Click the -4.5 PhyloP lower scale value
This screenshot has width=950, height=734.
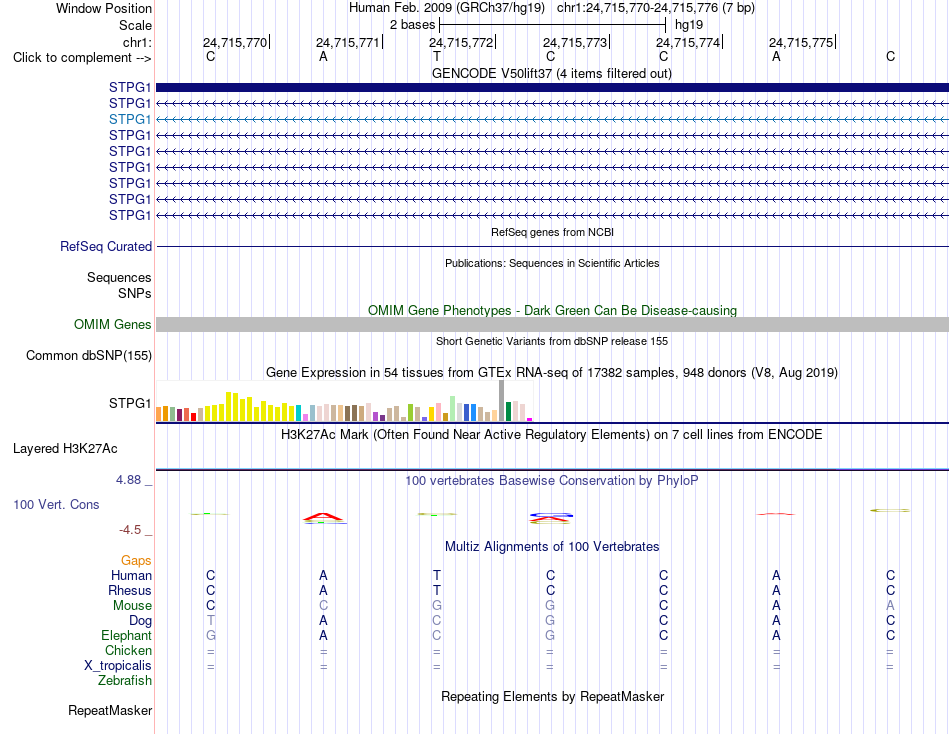[x=130, y=530]
